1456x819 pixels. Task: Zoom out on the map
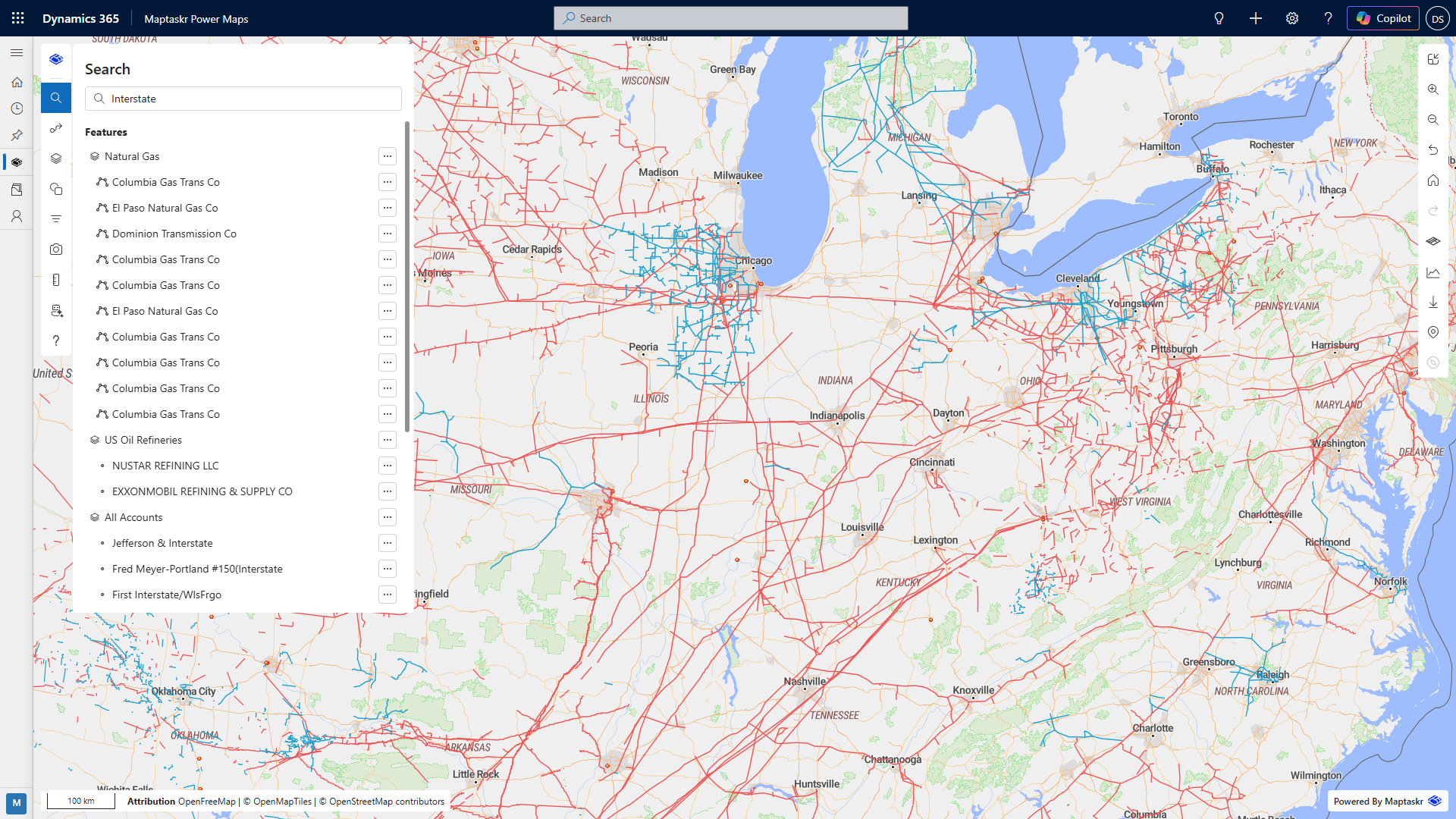(x=1433, y=120)
